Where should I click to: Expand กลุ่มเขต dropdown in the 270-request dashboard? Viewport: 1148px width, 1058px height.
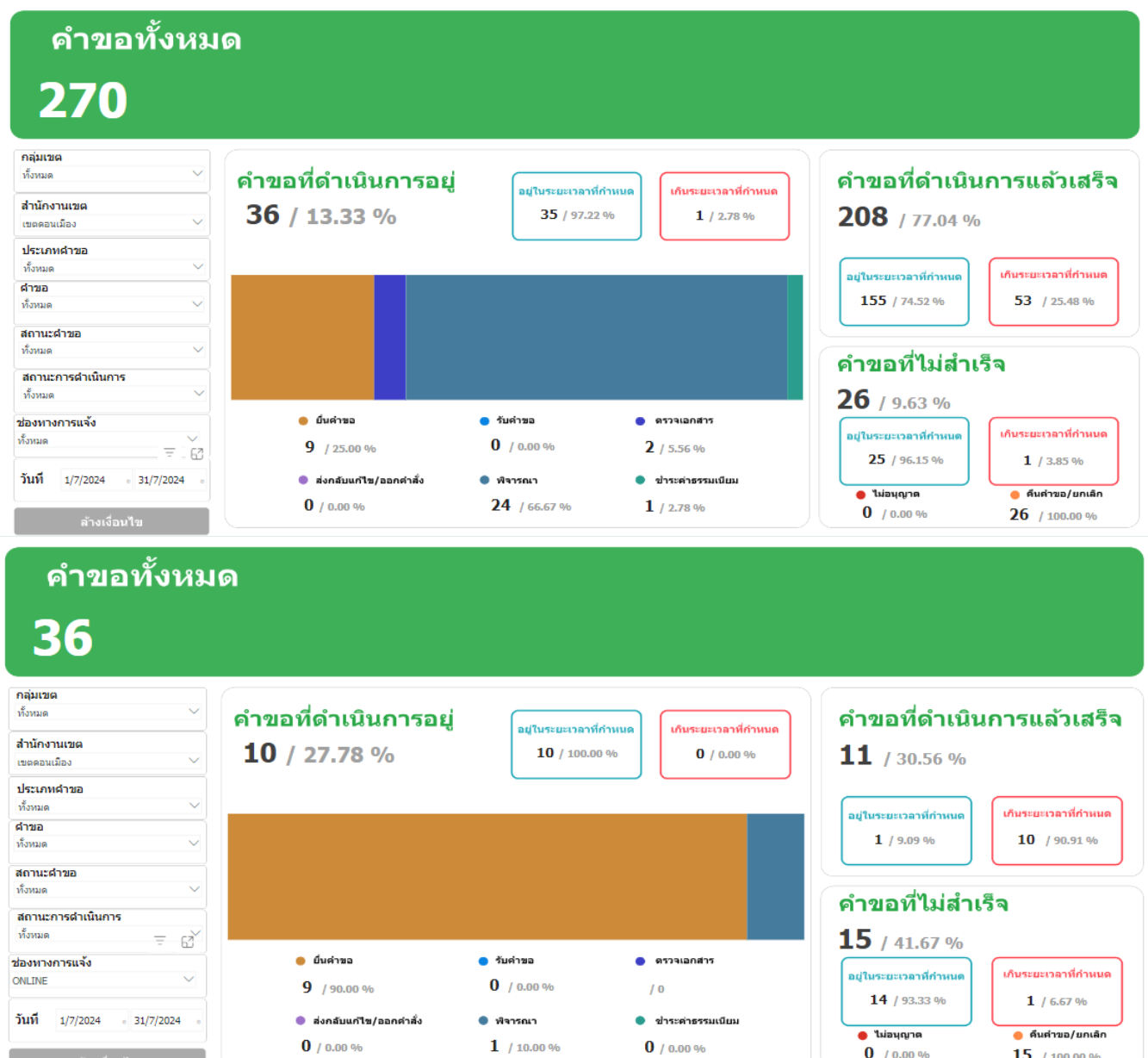click(197, 174)
